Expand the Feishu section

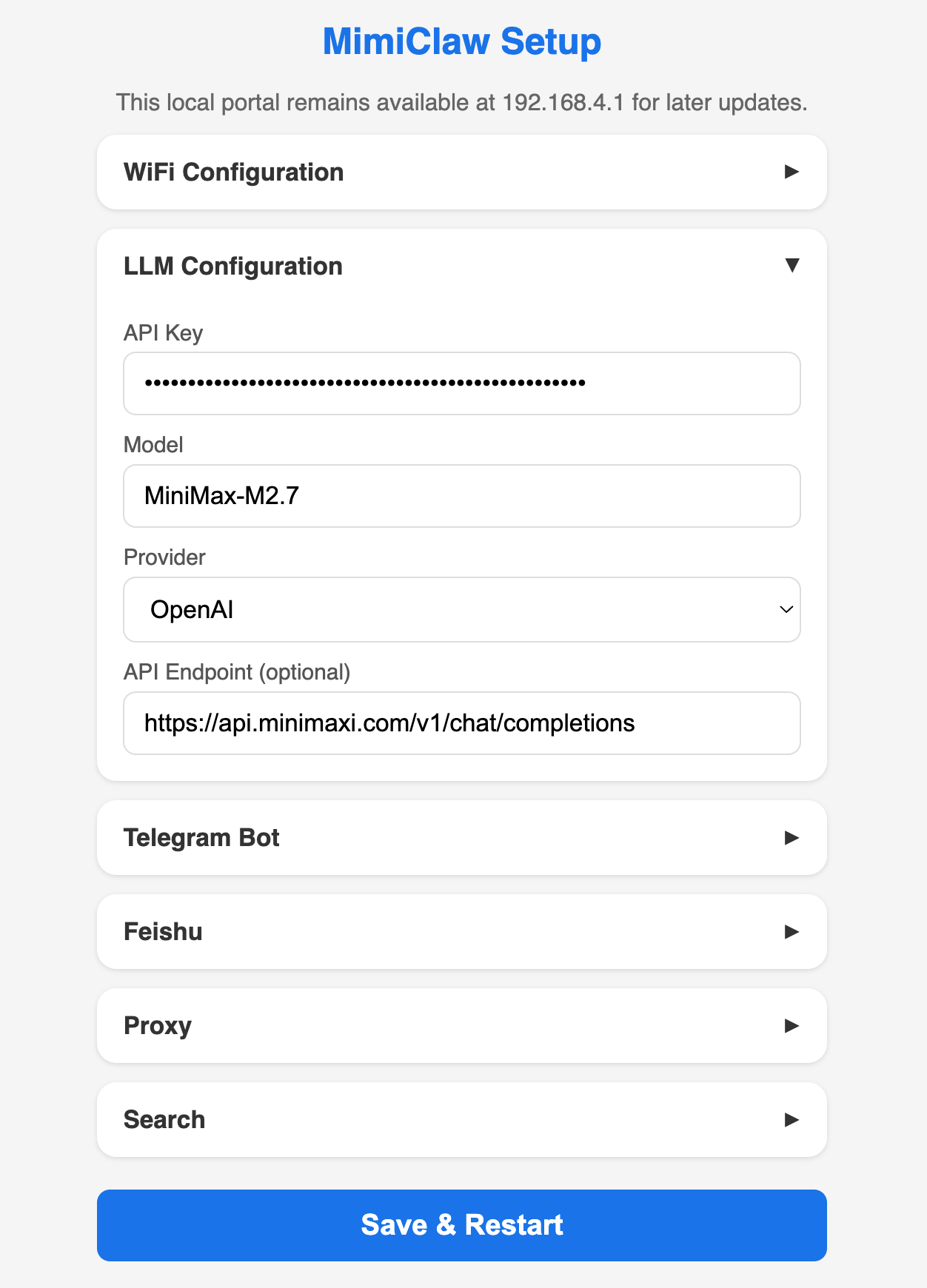point(461,931)
